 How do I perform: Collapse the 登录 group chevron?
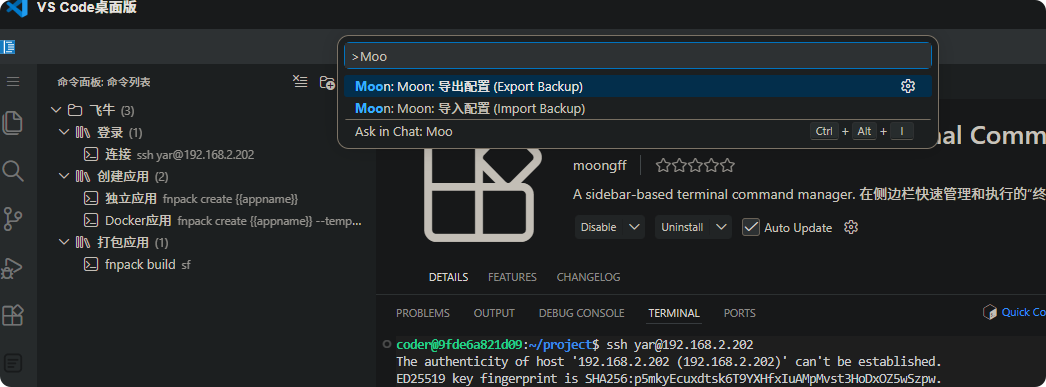tap(64, 132)
